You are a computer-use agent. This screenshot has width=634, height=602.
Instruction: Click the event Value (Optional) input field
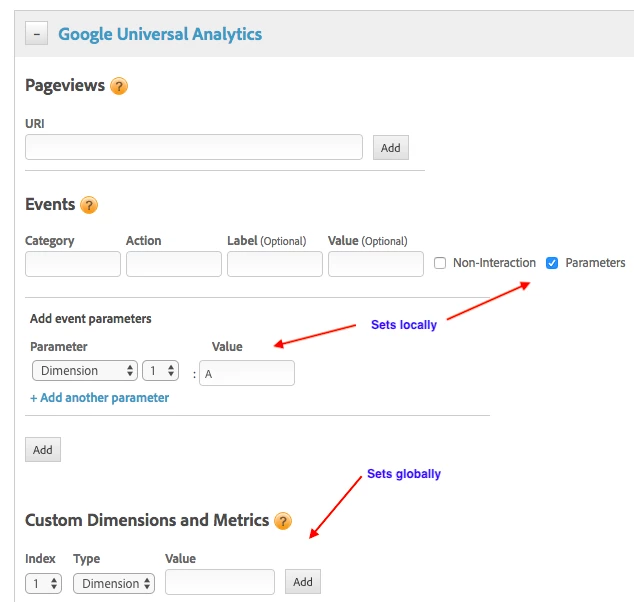coord(376,264)
